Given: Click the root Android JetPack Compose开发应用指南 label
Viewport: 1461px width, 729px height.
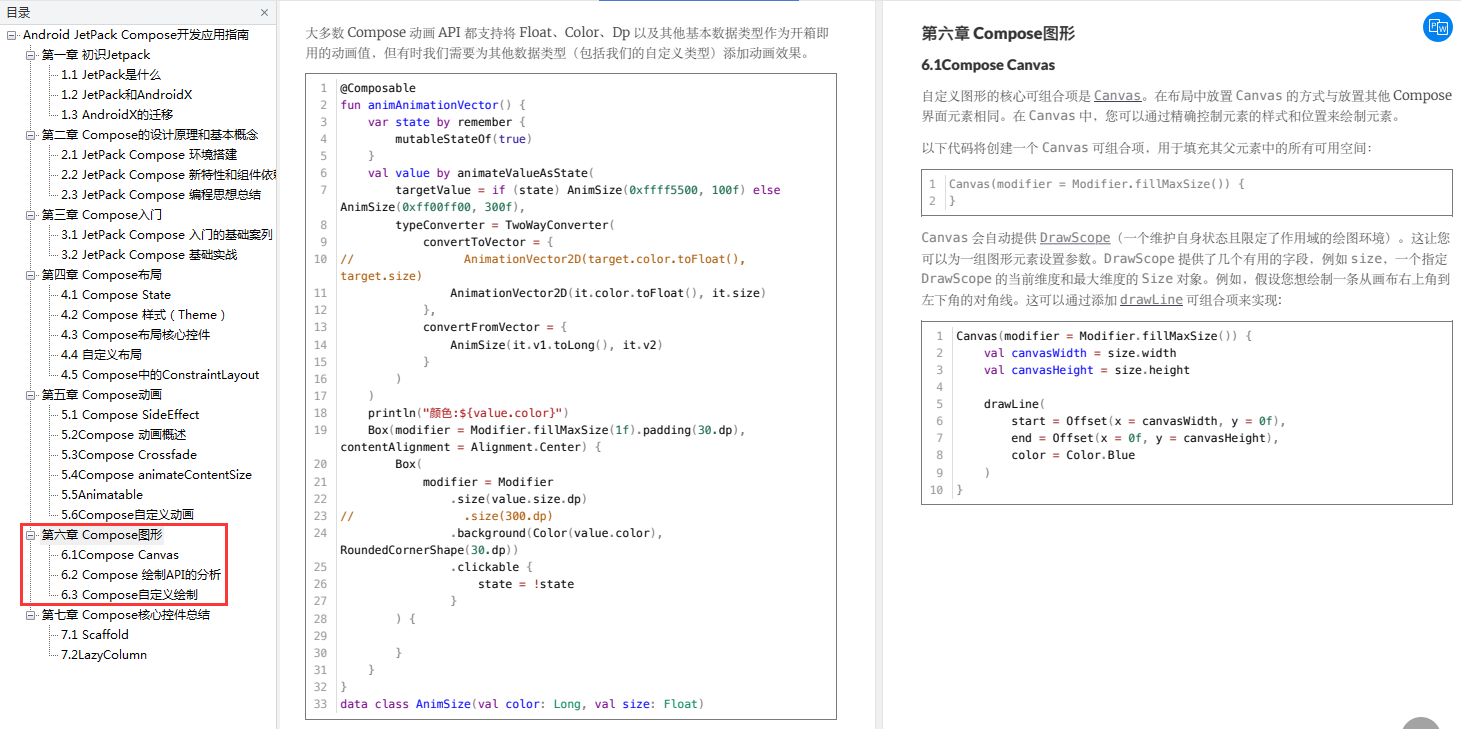Looking at the screenshot, I should 136,35.
